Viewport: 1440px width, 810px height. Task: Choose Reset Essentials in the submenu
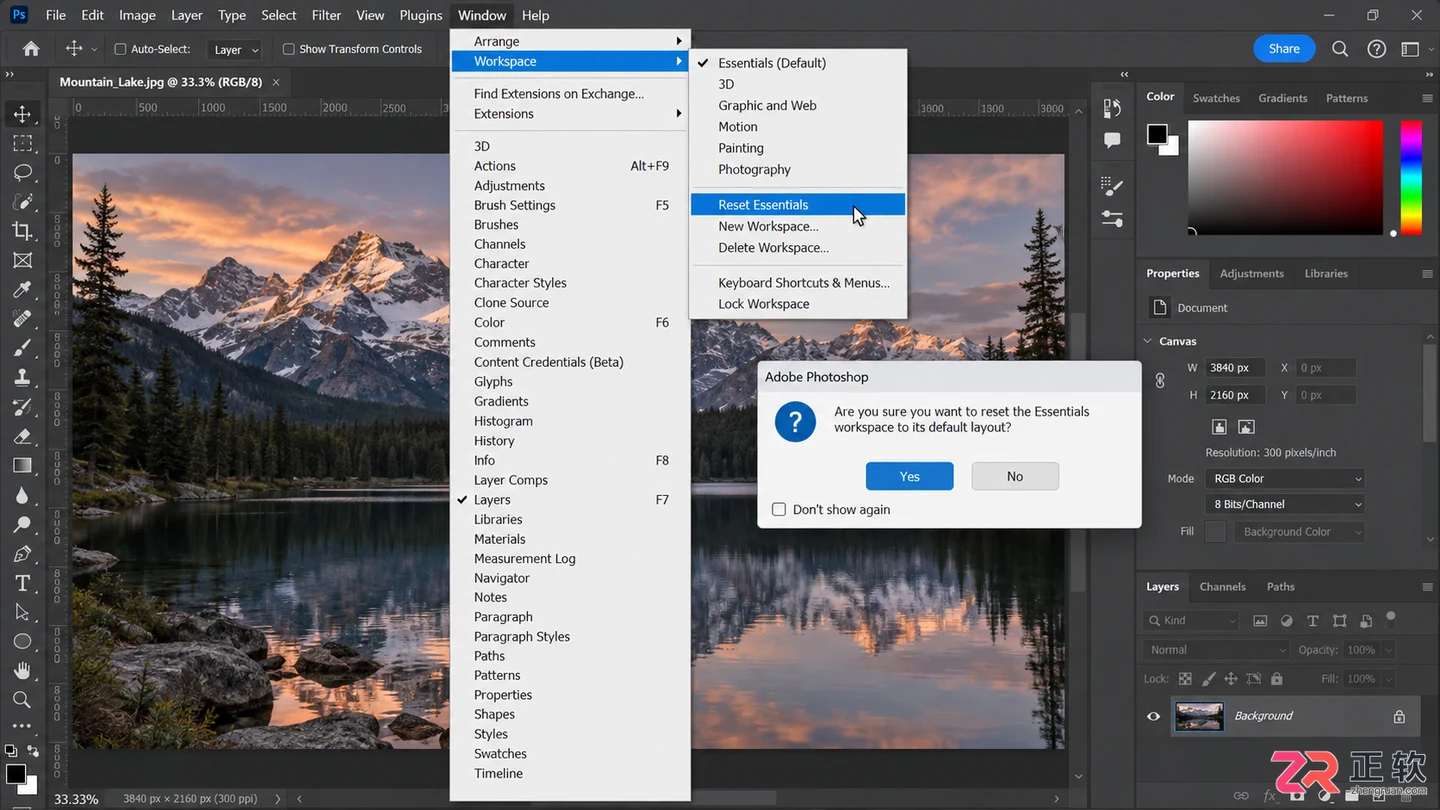pos(798,205)
